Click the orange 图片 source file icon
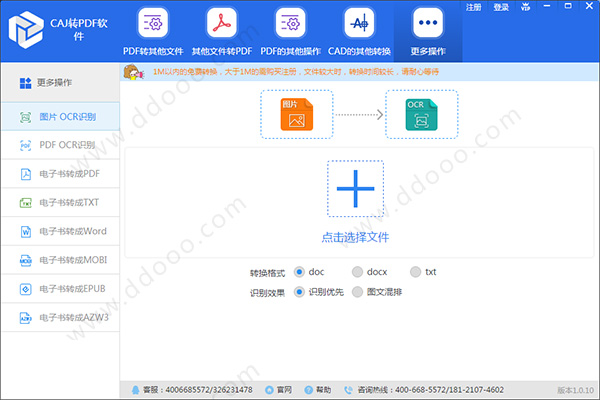 click(x=297, y=114)
